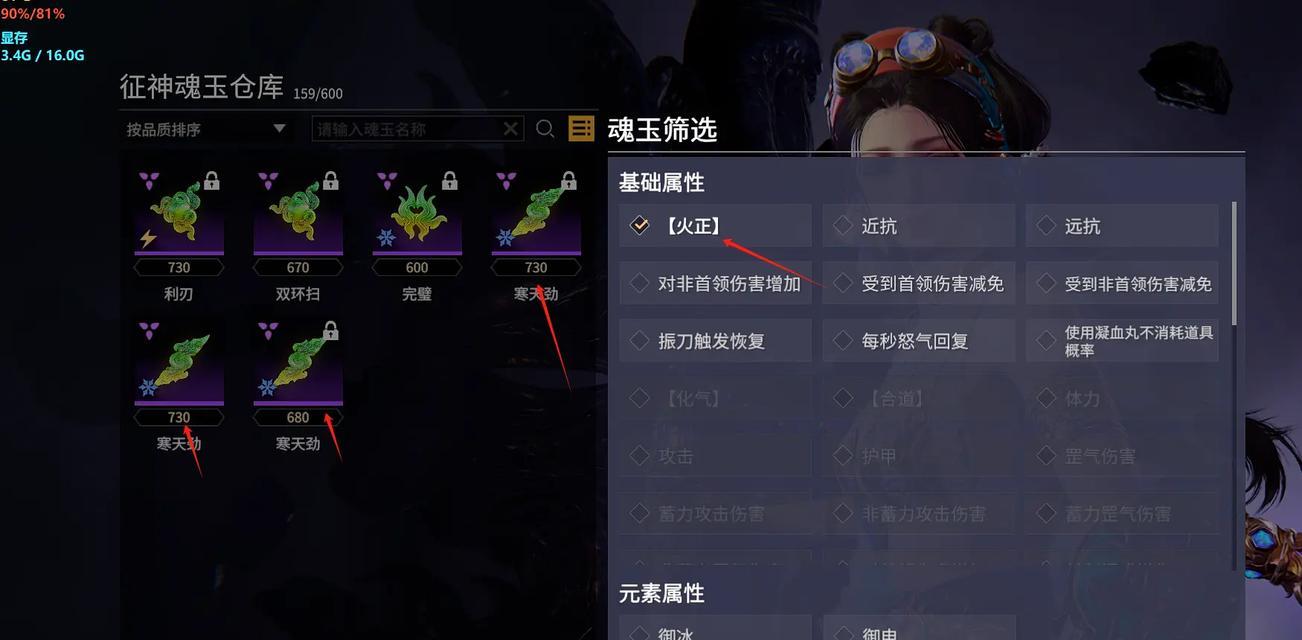
Task: Select the 双环扫 soul jade icon
Action: tap(298, 211)
